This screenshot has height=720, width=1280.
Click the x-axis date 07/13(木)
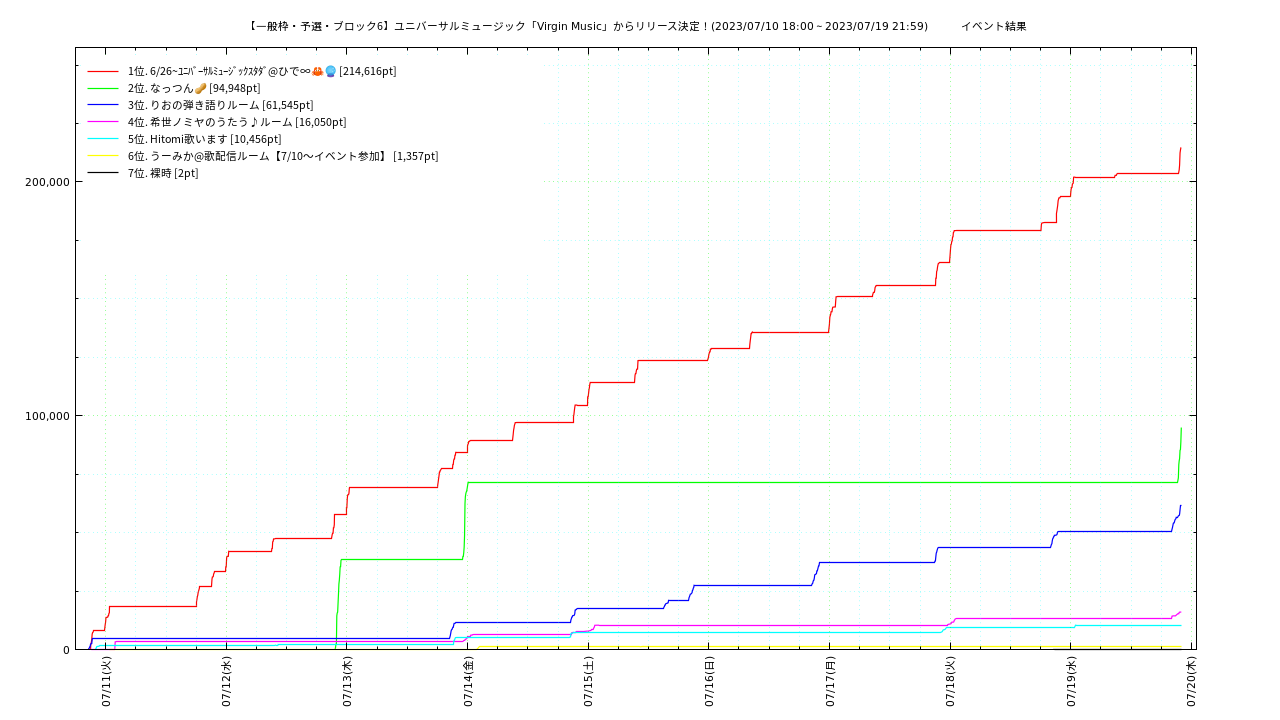click(347, 682)
